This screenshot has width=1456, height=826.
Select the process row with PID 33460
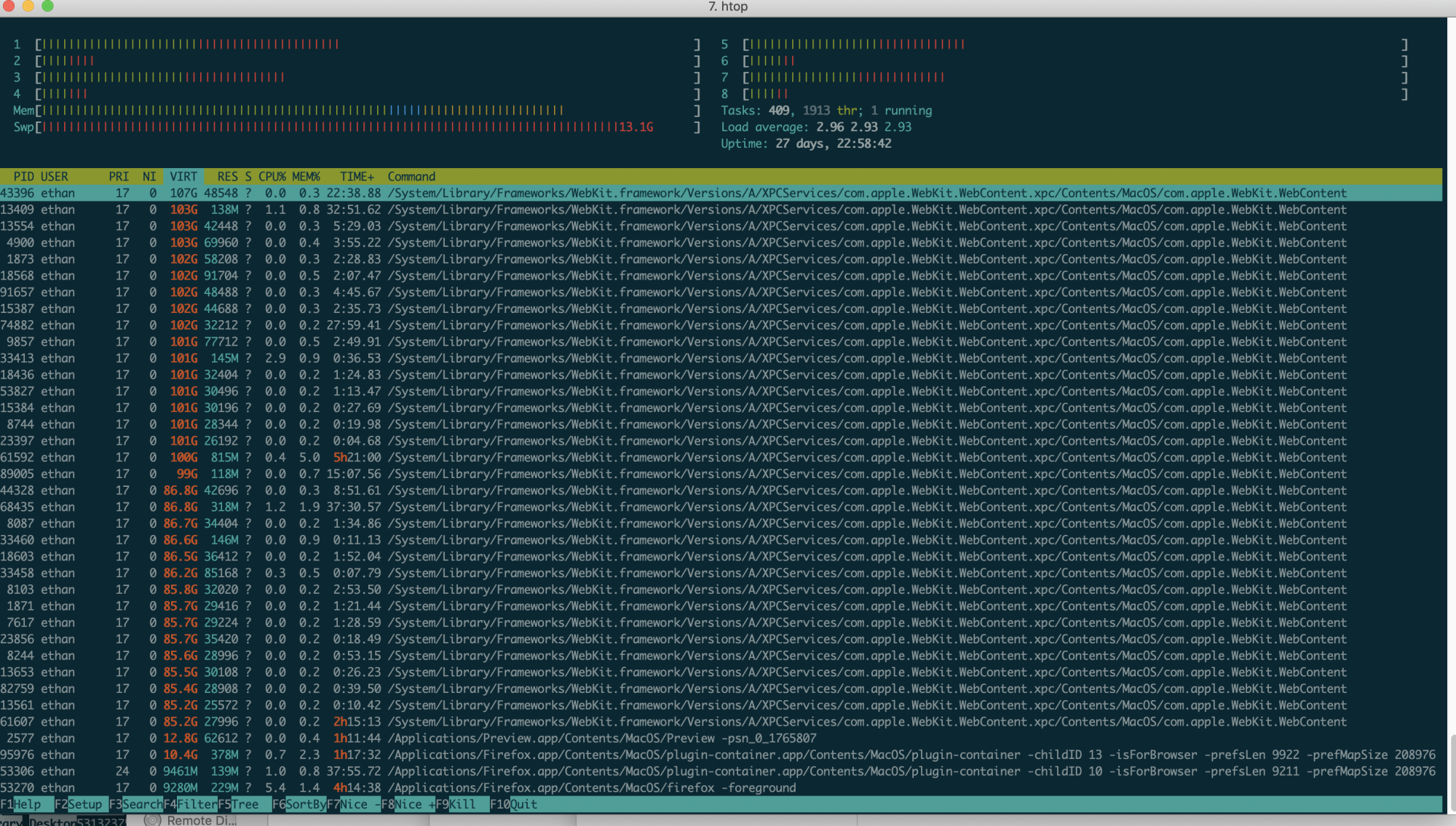point(721,540)
